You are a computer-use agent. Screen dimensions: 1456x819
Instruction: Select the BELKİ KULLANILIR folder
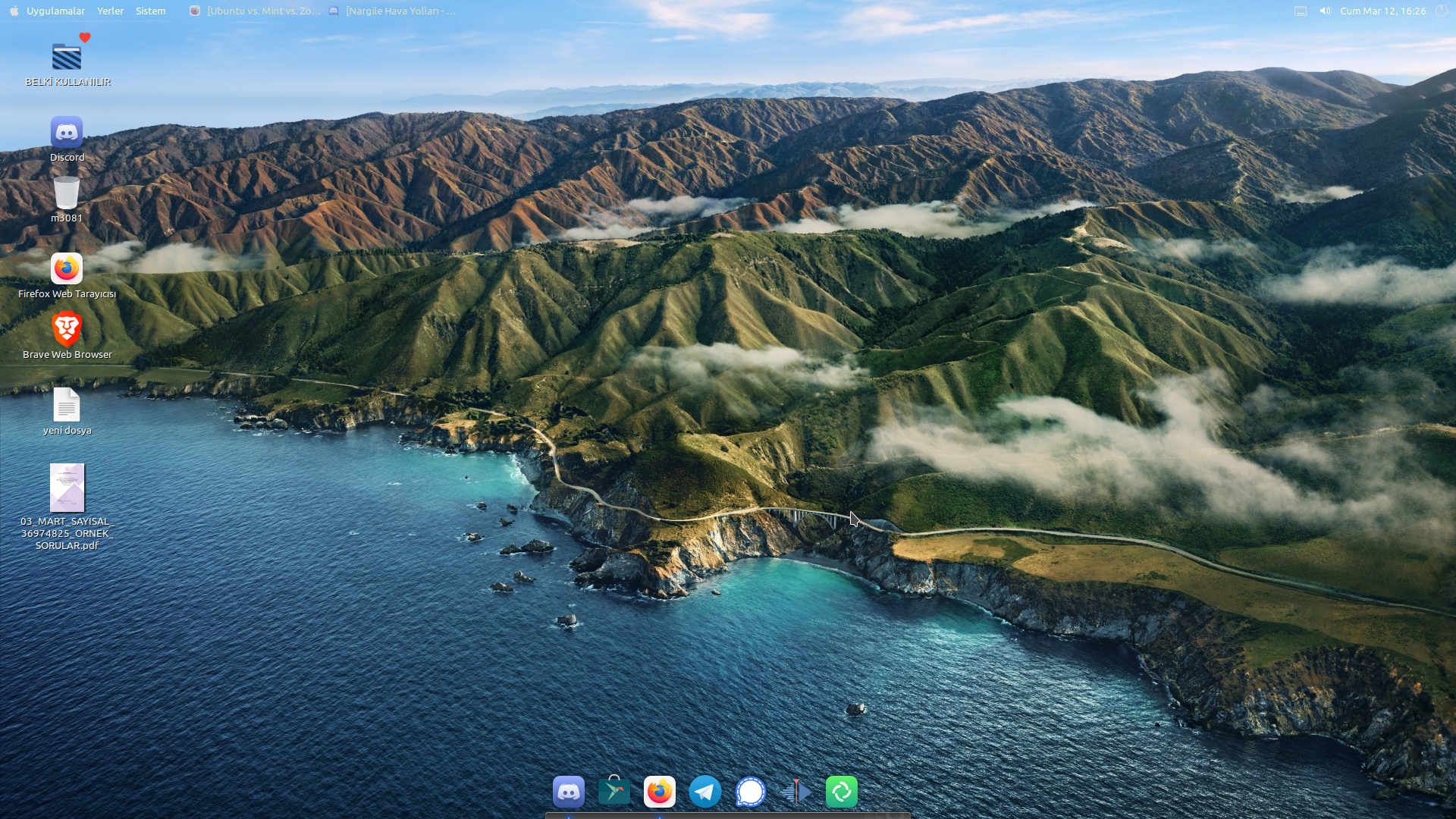tap(67, 58)
